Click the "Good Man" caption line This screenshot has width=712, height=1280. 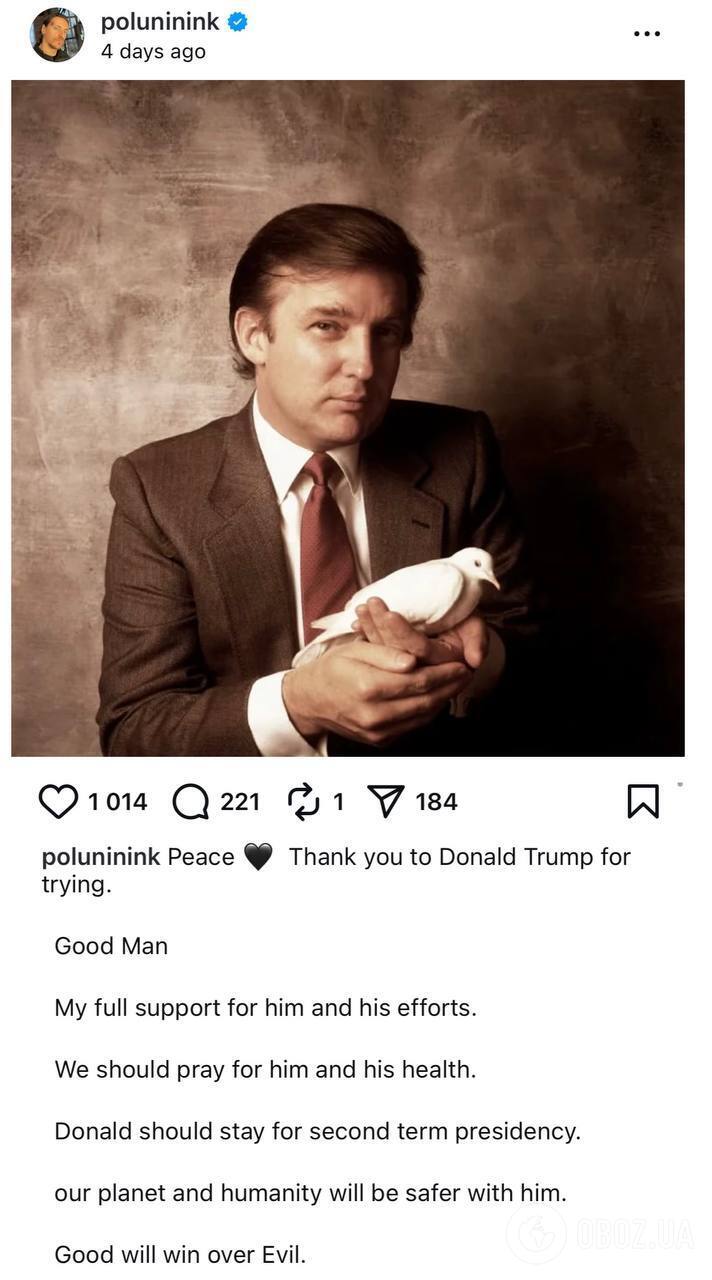[111, 946]
